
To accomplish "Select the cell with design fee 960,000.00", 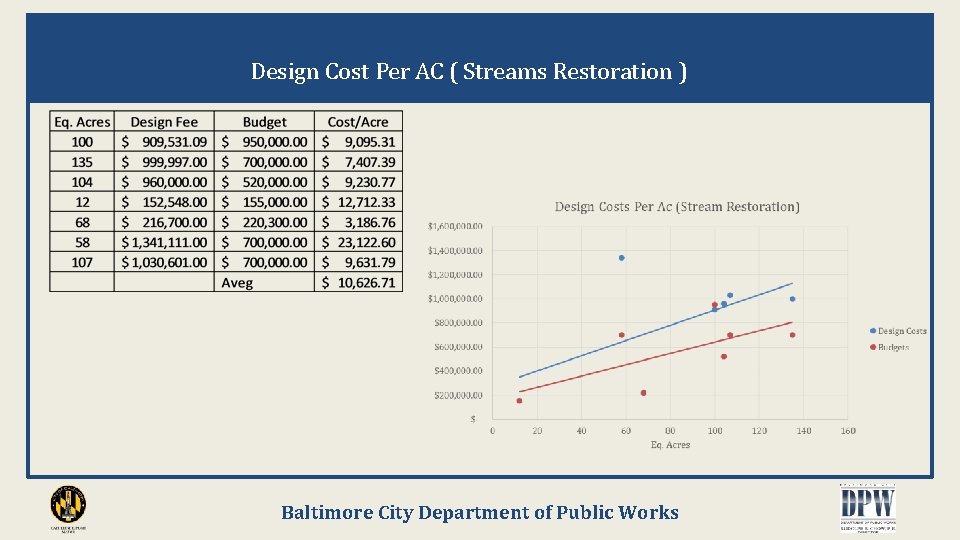I will (164, 182).
